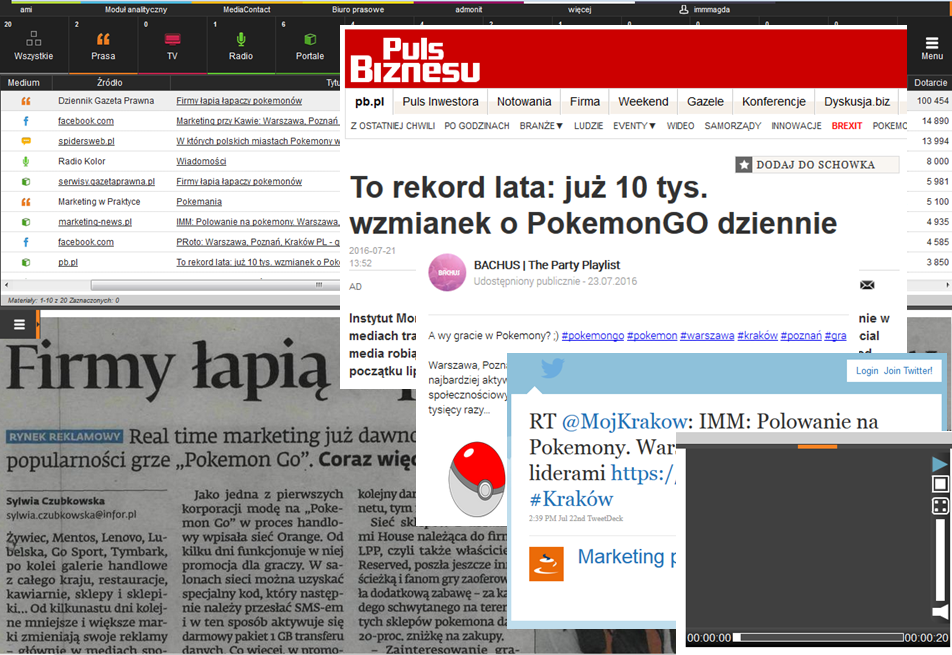Open the #Kraków hashtag in the tweet
Screen dimensions: 952x655
click(571, 498)
